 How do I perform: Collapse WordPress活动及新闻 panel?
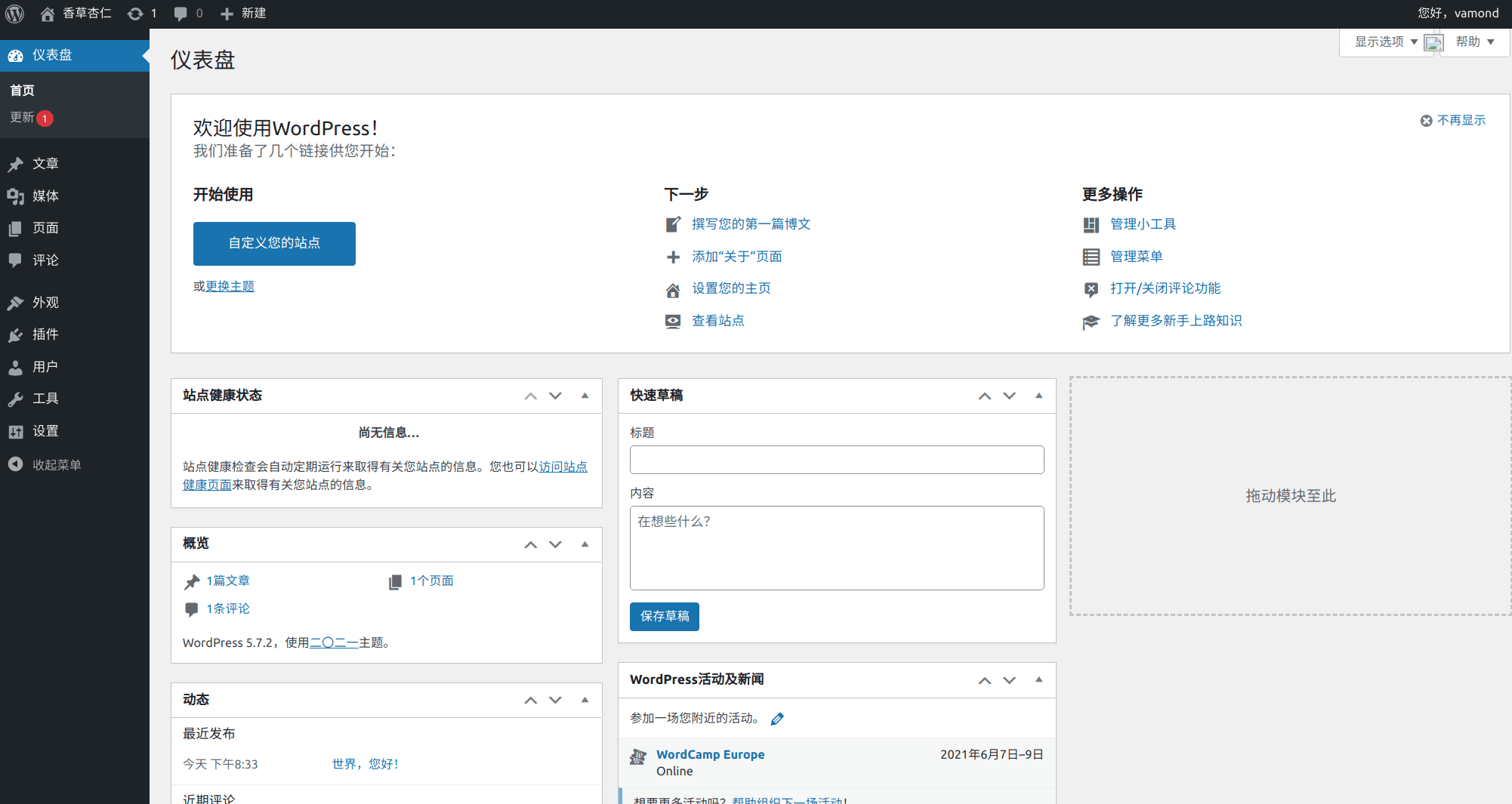click(x=1038, y=679)
